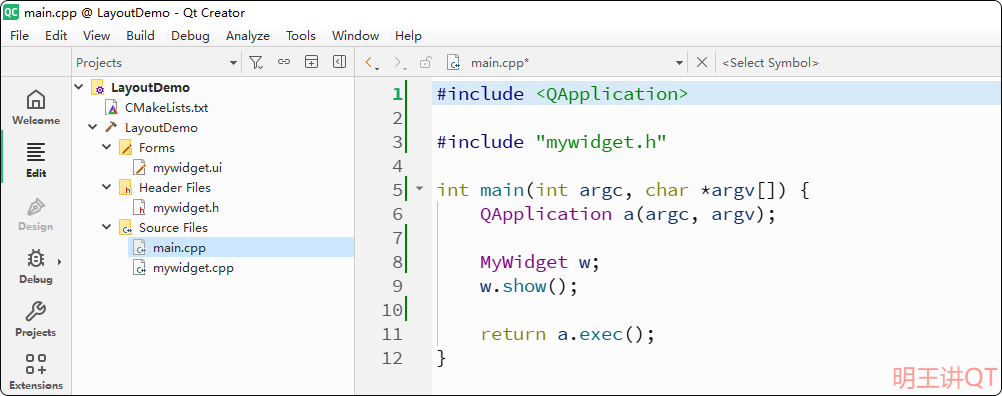Image resolution: width=1002 pixels, height=396 pixels.
Task: Go forward in navigation history
Action: pos(399,62)
